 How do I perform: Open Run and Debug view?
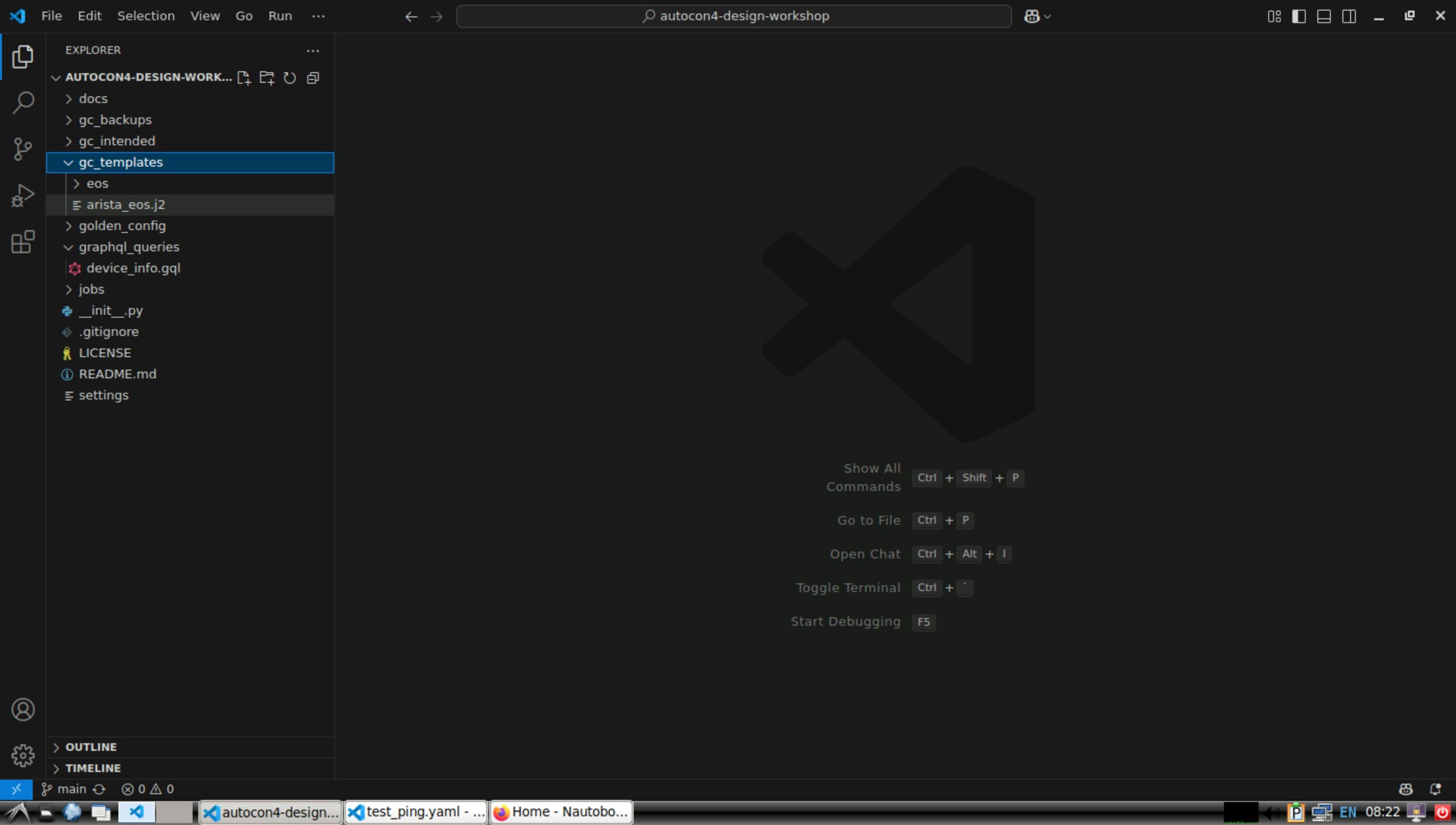(23, 195)
